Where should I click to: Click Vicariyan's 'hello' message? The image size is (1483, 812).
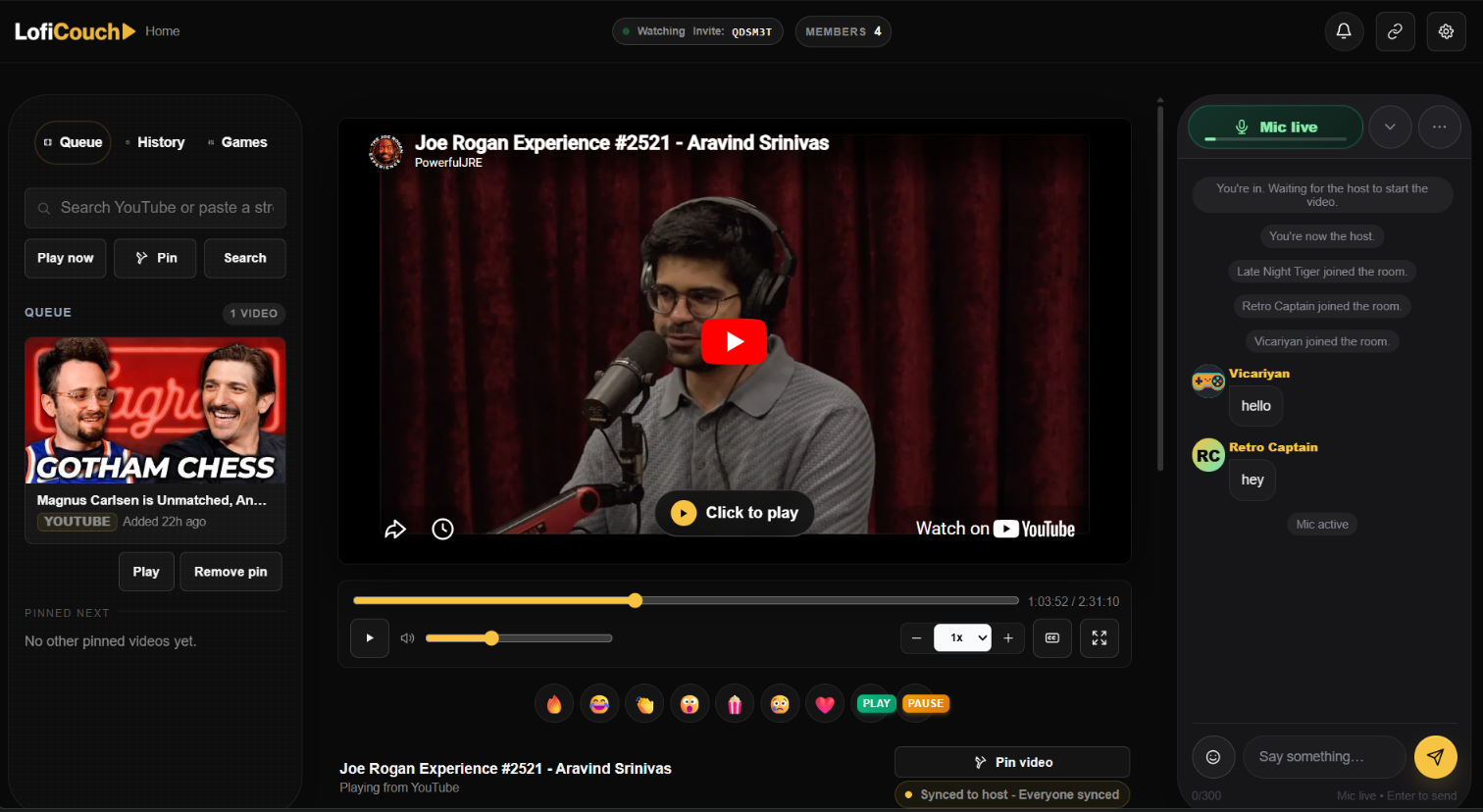tap(1255, 406)
